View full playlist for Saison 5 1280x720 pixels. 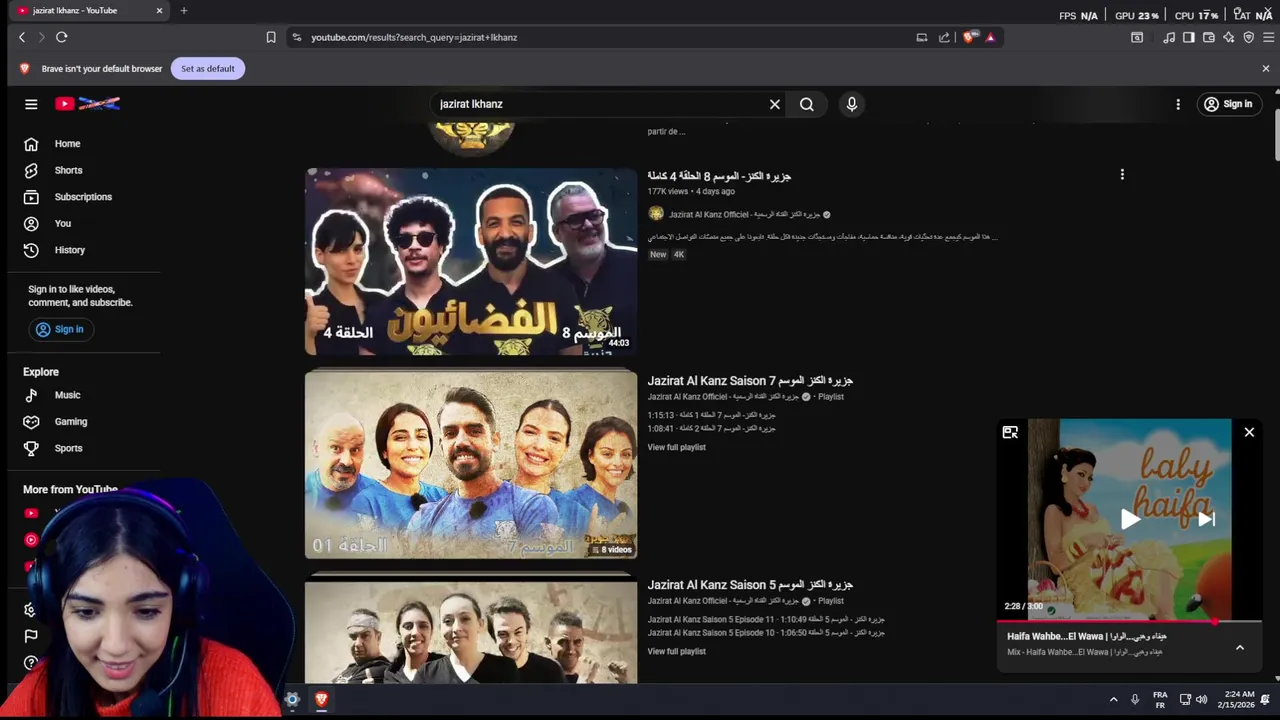676,651
